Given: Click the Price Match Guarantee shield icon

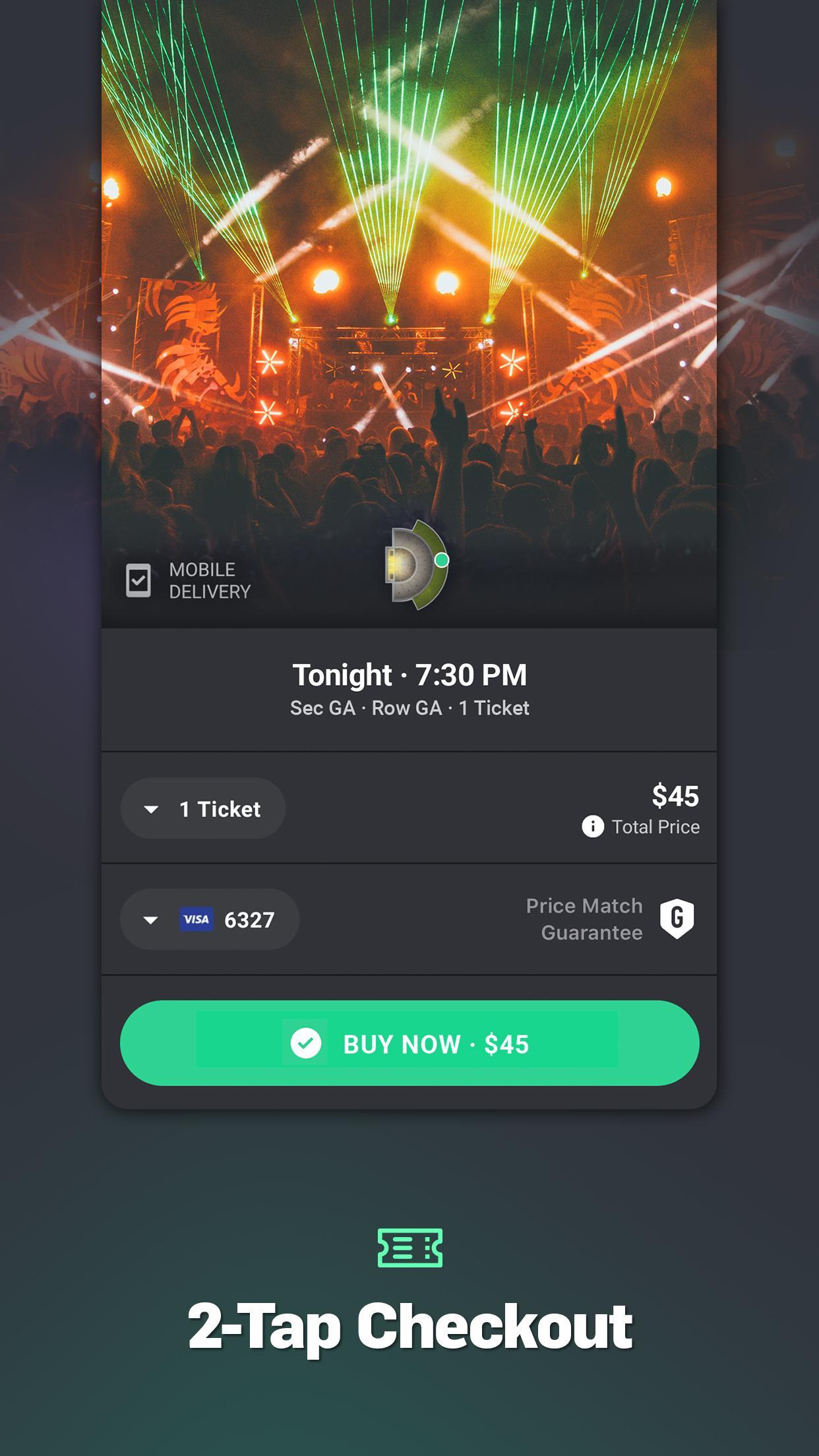Looking at the screenshot, I should pos(677,919).
